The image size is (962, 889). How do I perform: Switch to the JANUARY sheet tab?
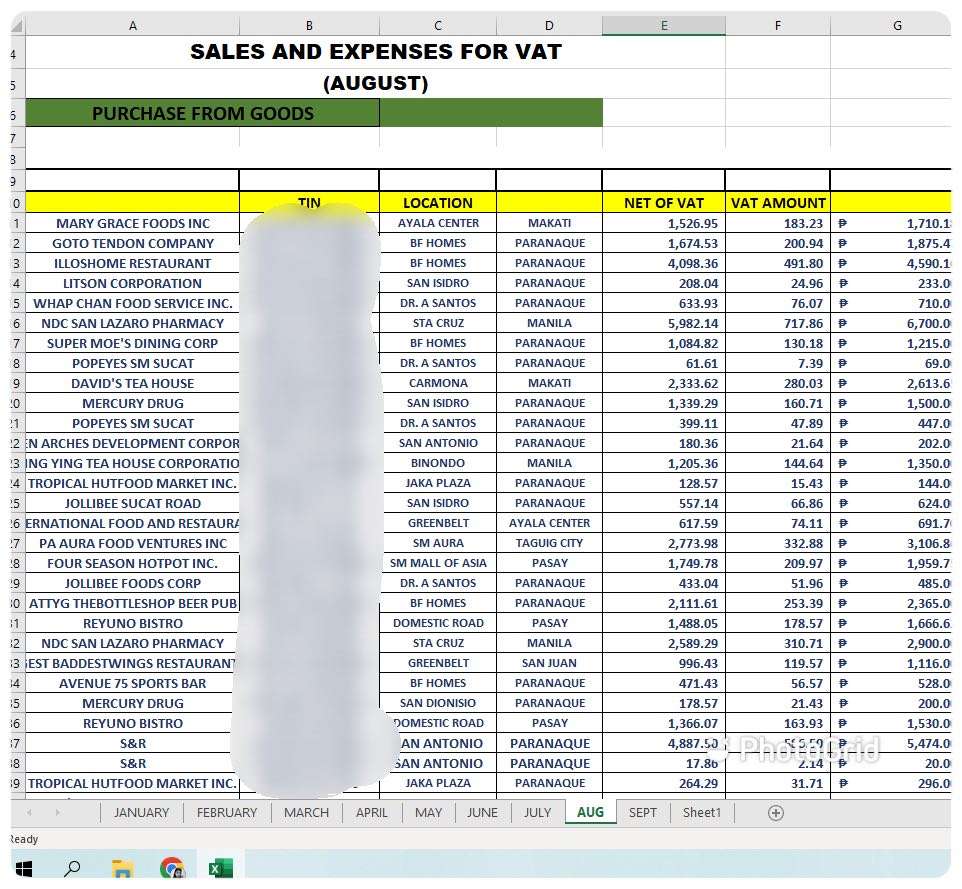pyautogui.click(x=141, y=813)
